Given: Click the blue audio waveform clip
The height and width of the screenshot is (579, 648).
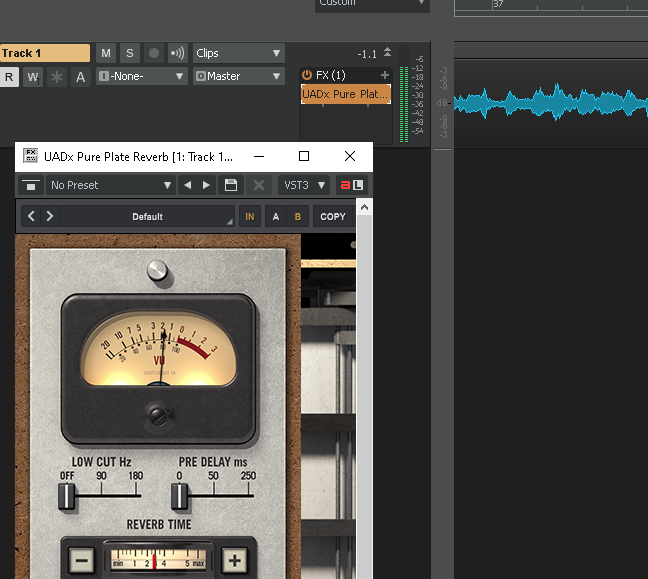Looking at the screenshot, I should [x=551, y=102].
